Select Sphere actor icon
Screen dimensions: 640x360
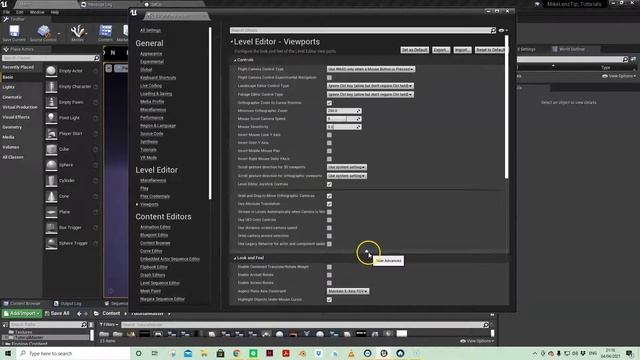point(51,165)
